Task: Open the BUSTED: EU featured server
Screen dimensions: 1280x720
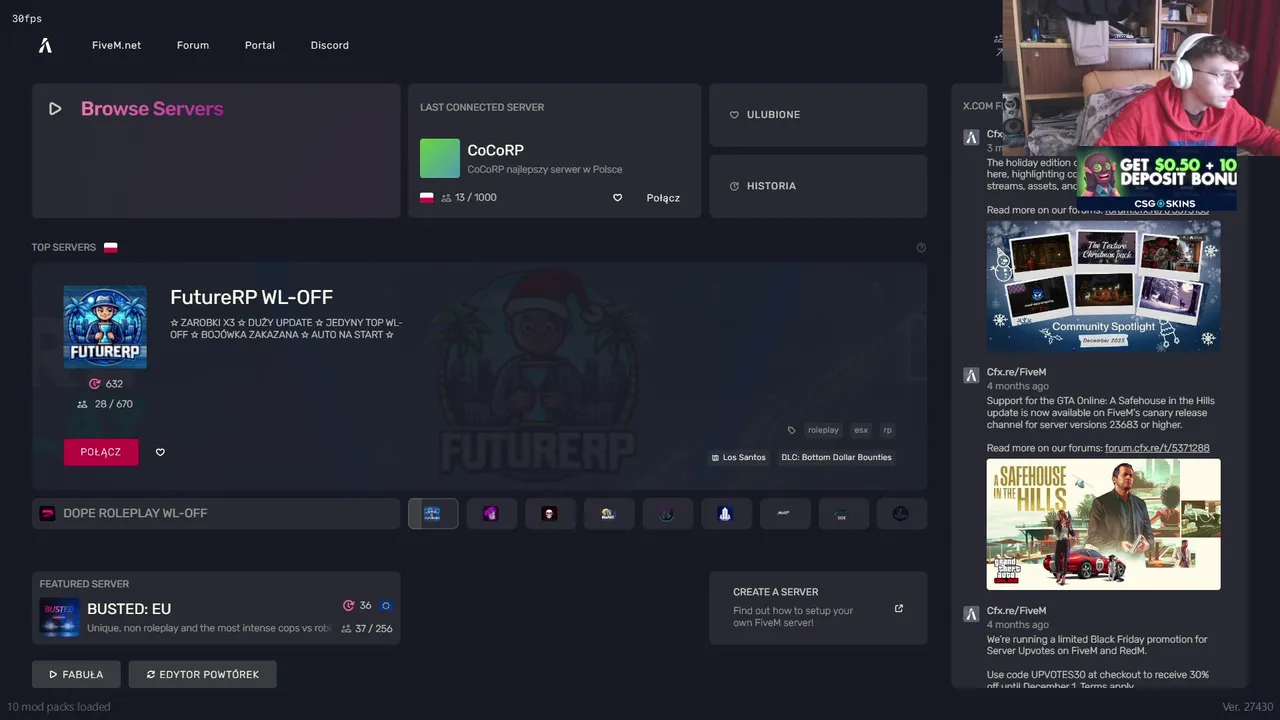Action: tap(216, 608)
